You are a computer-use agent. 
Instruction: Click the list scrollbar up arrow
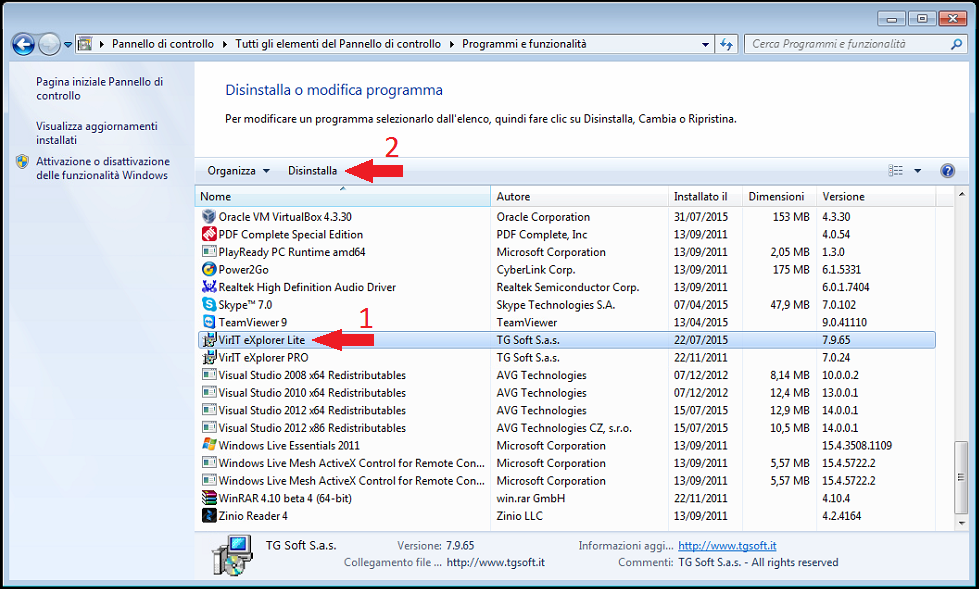pyautogui.click(x=962, y=196)
